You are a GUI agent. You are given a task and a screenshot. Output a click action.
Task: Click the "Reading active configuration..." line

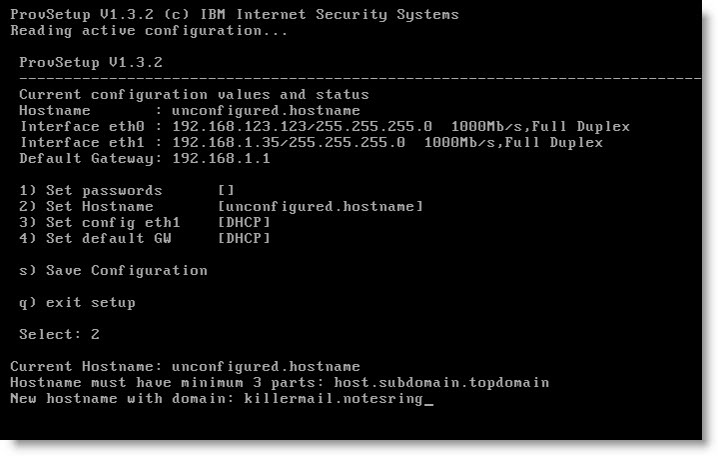point(149,31)
